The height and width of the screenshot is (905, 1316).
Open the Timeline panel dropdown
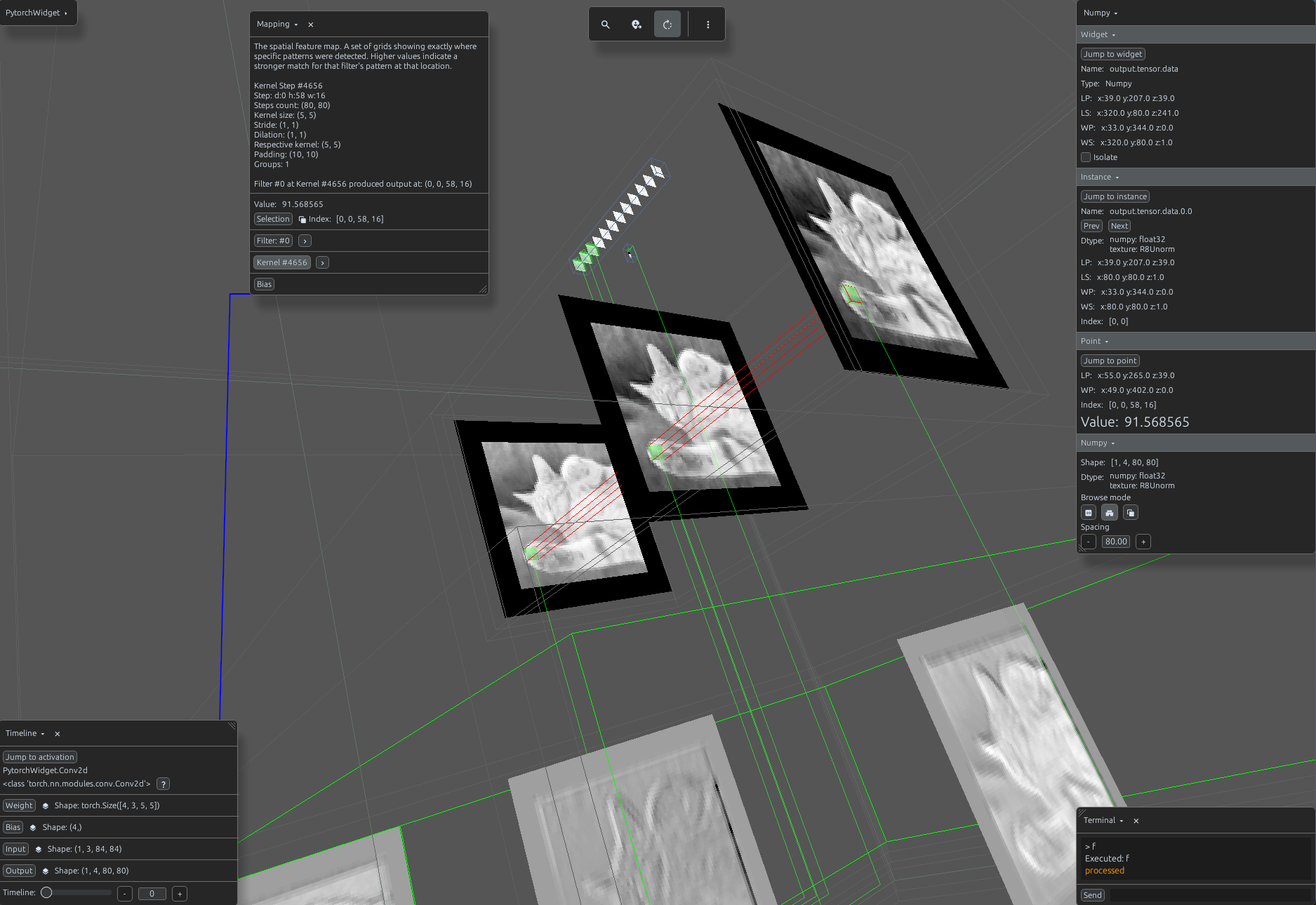tap(25, 734)
